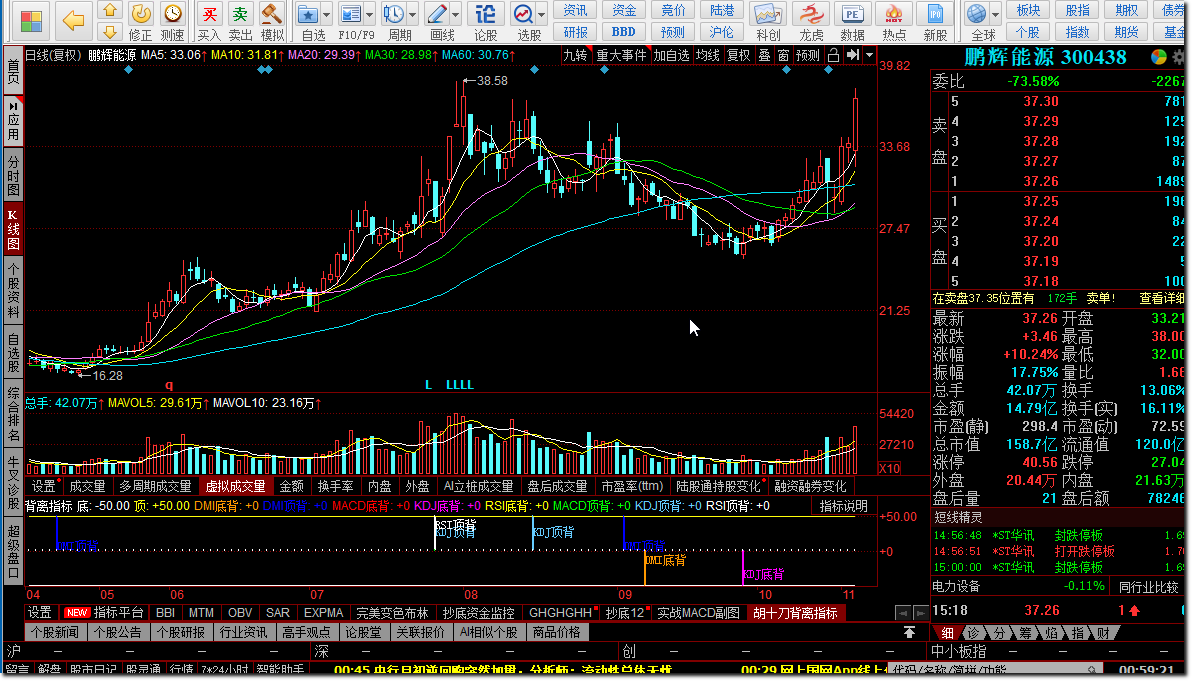This screenshot has width=1193, height=681.
Task: Click 加自选 to add to watchlist
Action: (x=671, y=56)
